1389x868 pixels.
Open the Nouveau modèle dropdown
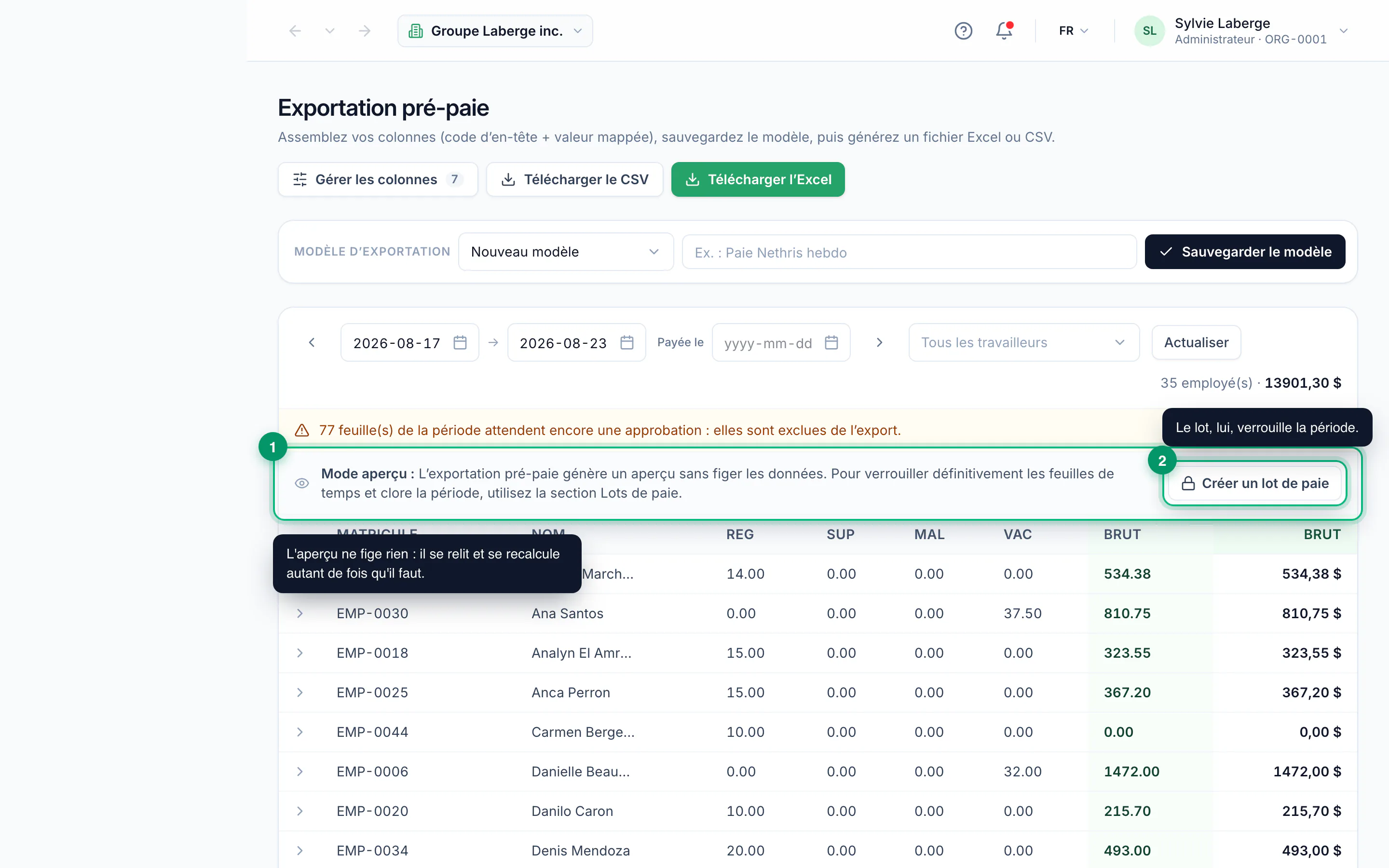(x=566, y=251)
